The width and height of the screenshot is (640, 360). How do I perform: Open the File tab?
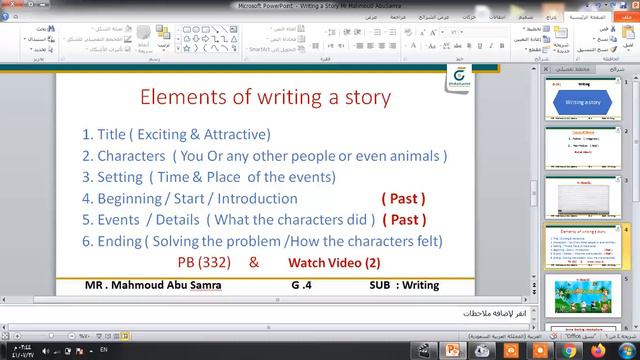pyautogui.click(x=626, y=17)
